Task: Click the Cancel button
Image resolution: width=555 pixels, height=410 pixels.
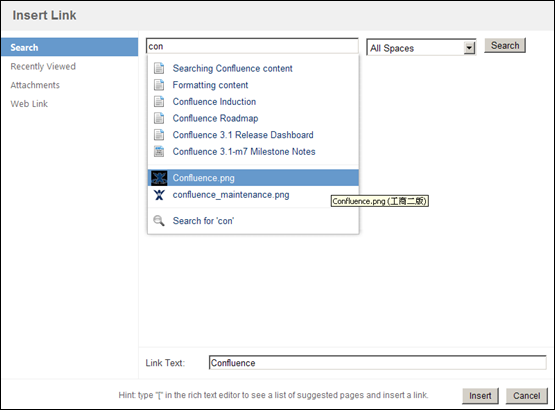Action: click(x=527, y=395)
